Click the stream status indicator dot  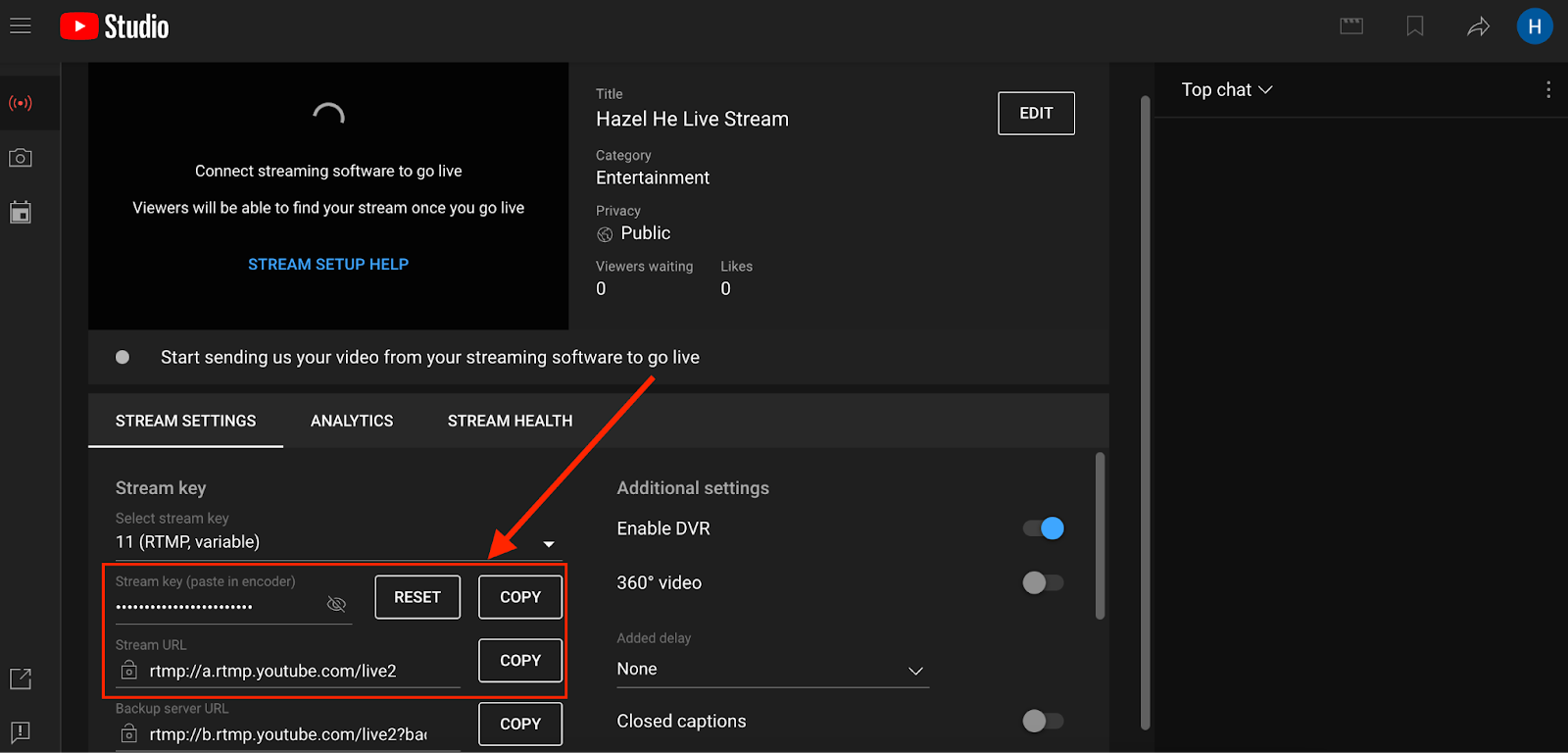pos(122,357)
